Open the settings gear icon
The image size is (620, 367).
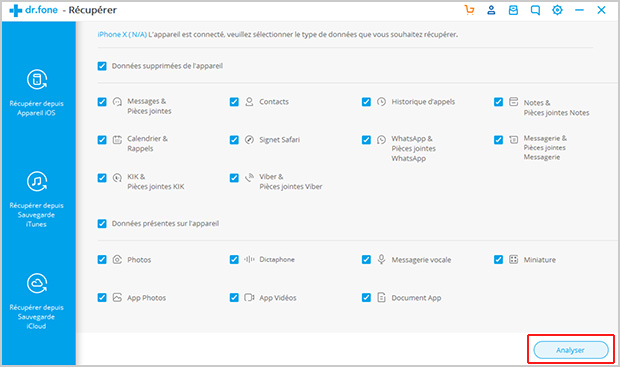pyautogui.click(x=557, y=10)
